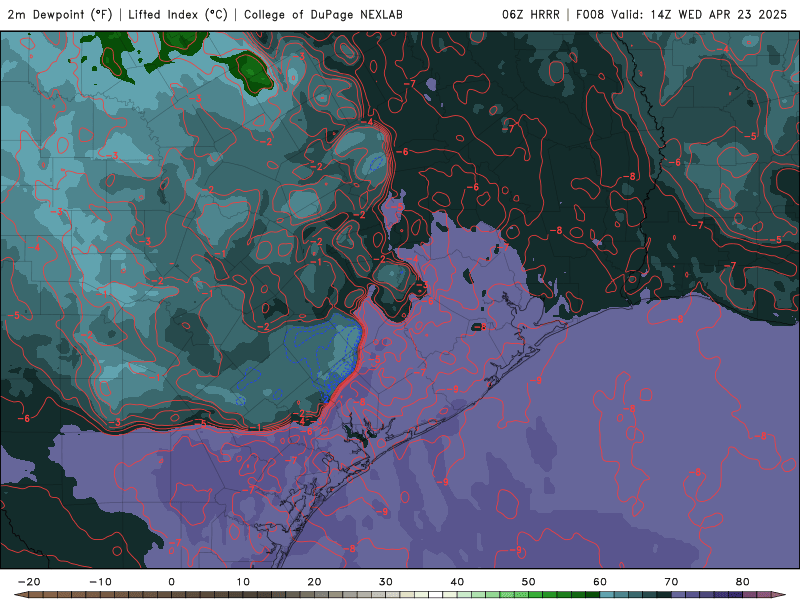The height and width of the screenshot is (600, 800).
Task: Select the "40" colorbar tick label
Action: pyautogui.click(x=457, y=582)
